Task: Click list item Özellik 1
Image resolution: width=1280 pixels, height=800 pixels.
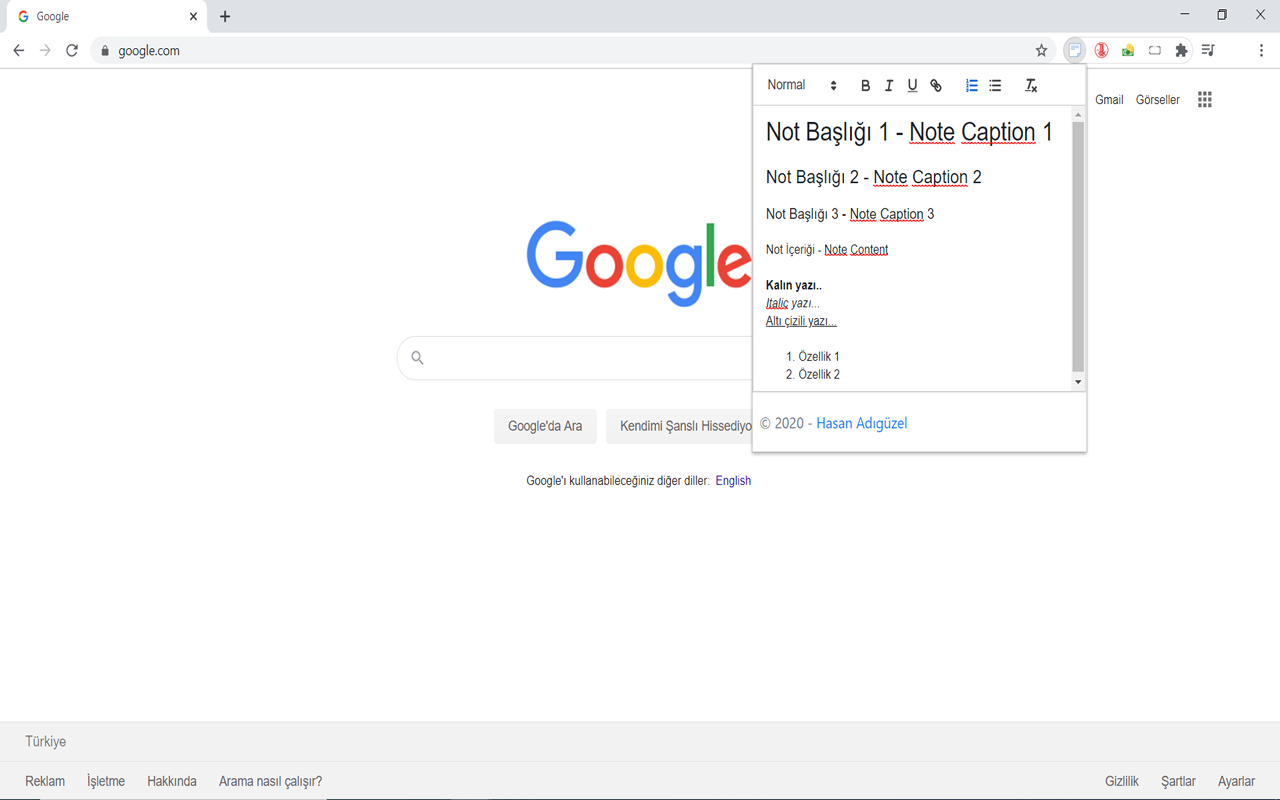Action: click(819, 357)
